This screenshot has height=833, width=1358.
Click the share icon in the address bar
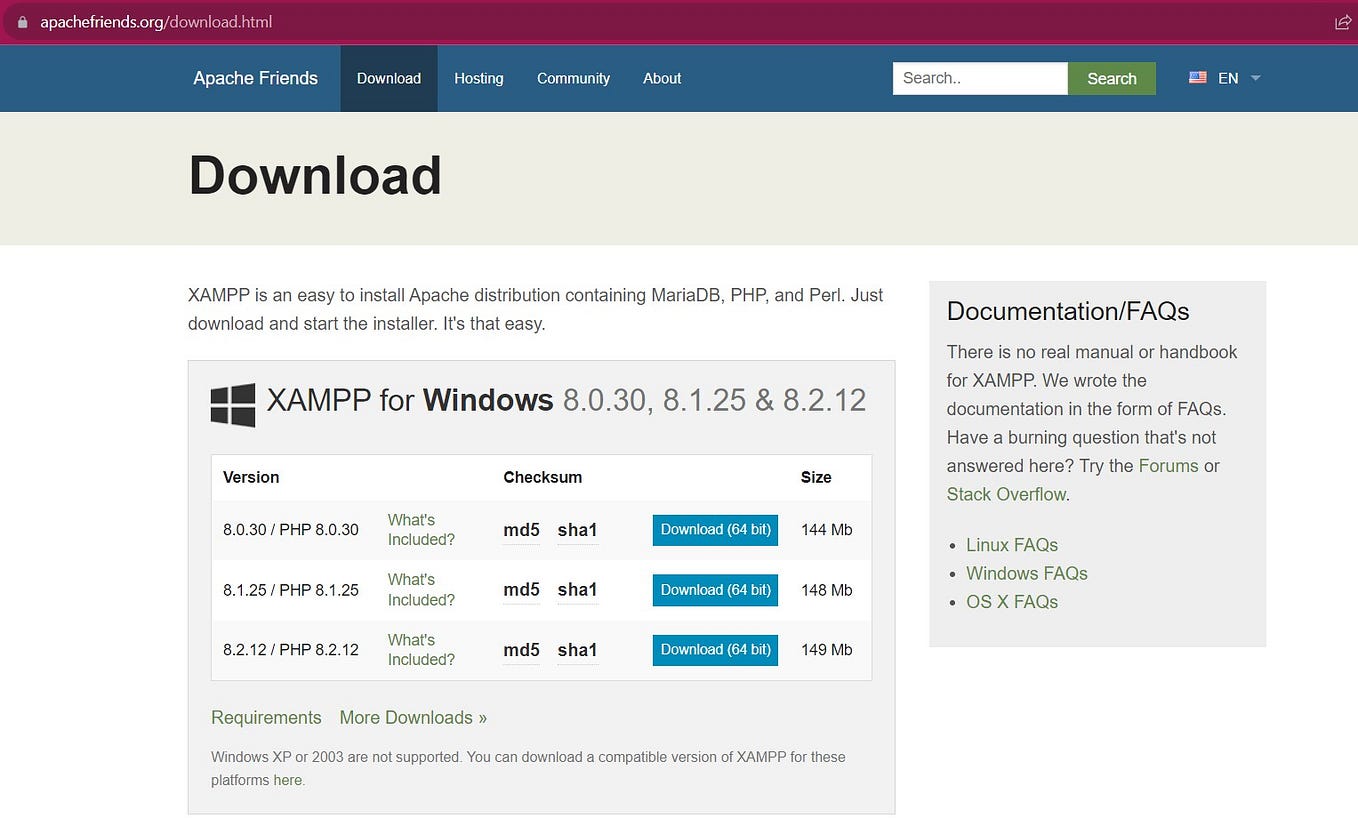coord(1343,20)
